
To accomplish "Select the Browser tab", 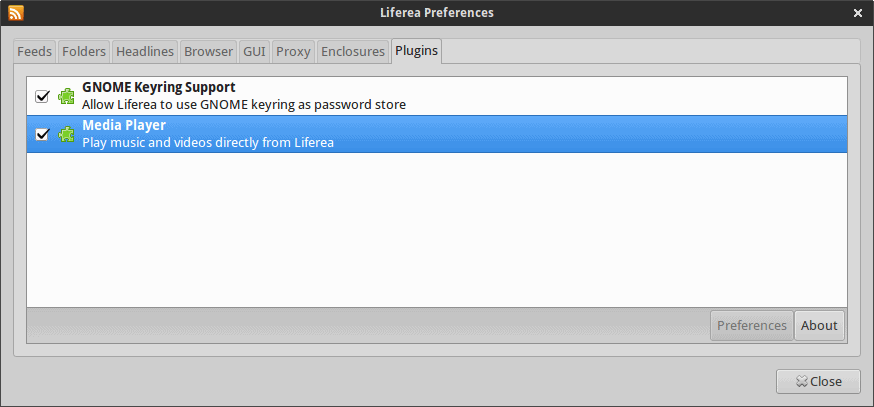I will pos(208,52).
